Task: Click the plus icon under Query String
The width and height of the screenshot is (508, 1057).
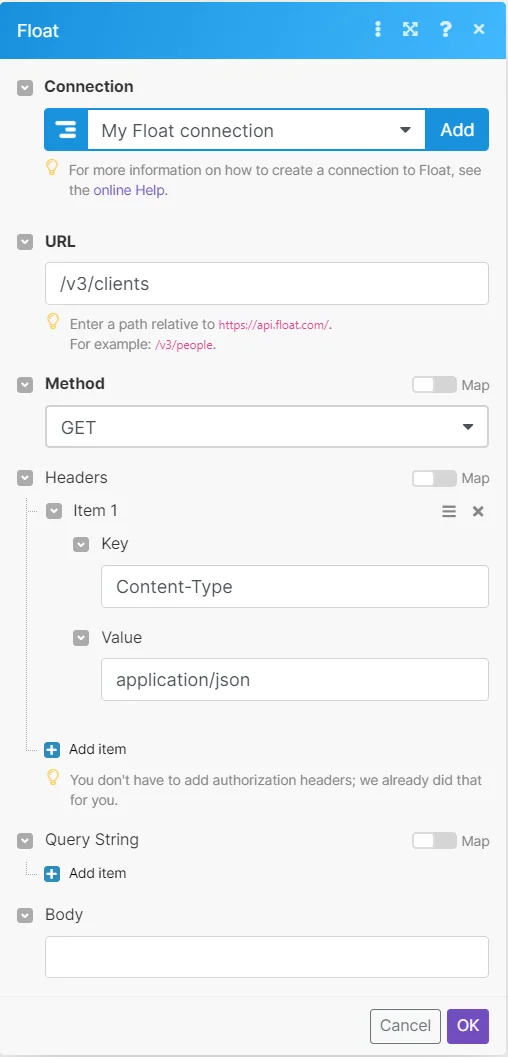Action: (x=52, y=874)
